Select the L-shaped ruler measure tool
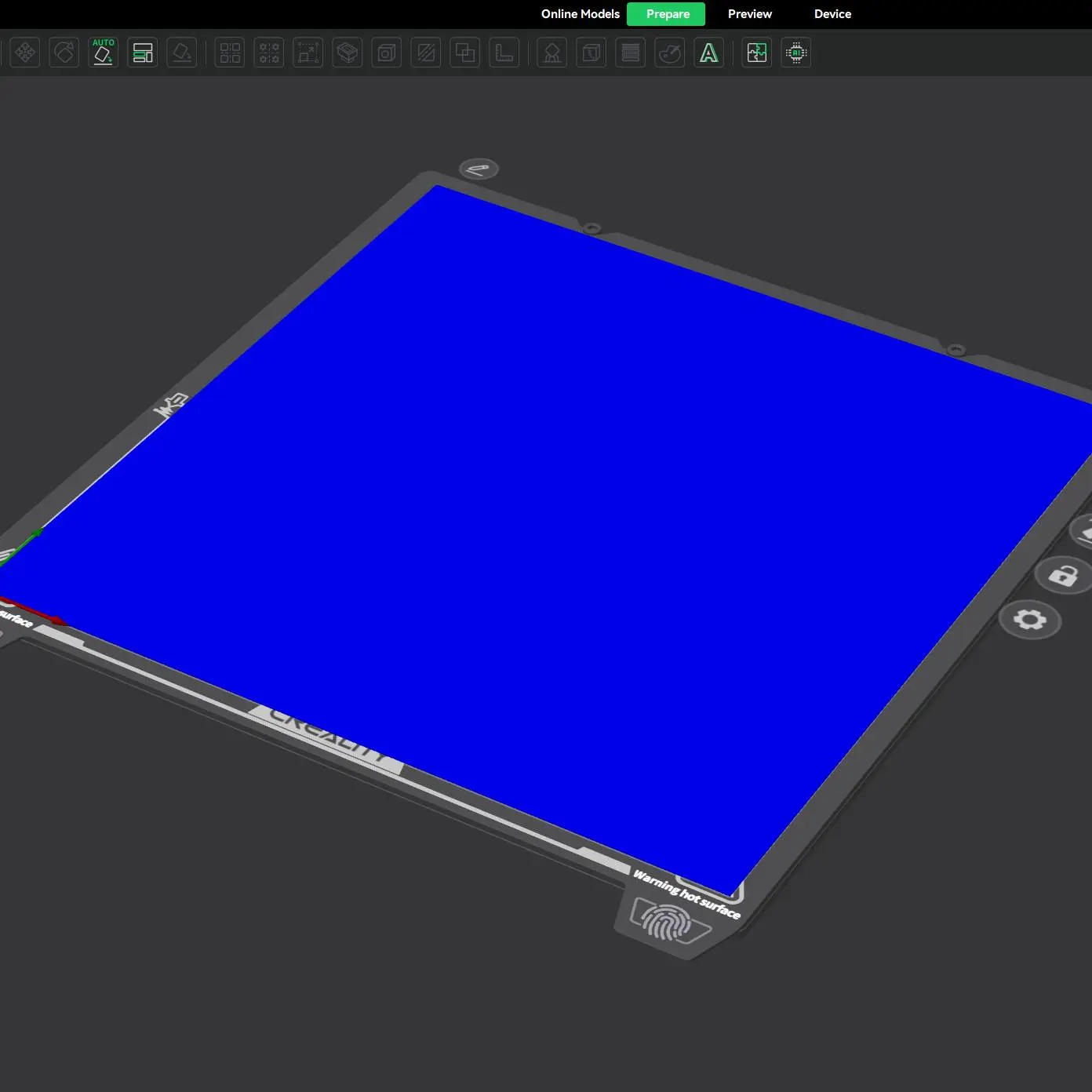 (x=504, y=53)
